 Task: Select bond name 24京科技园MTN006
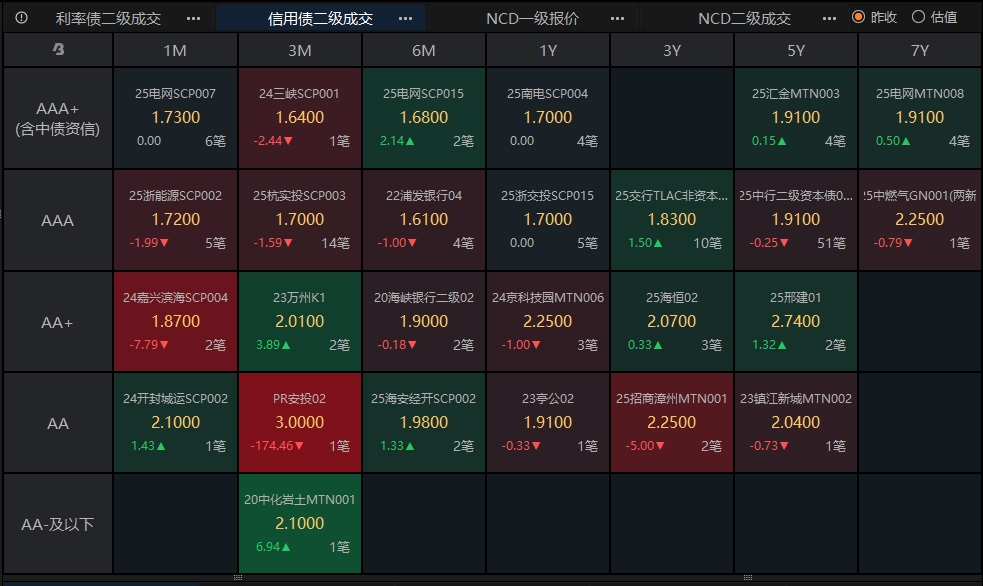pyautogui.click(x=547, y=298)
